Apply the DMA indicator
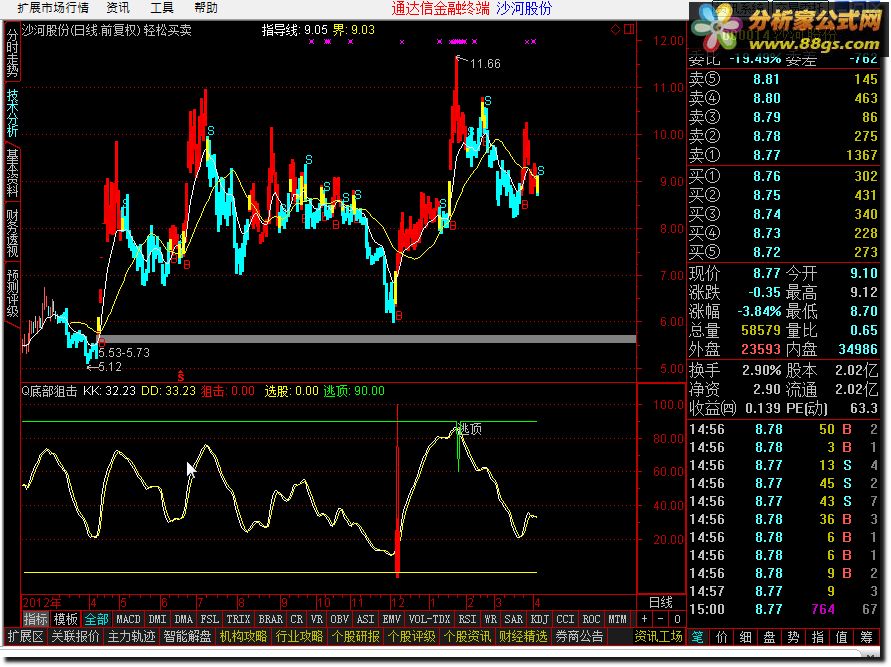This screenshot has height=667, width=891. click(x=184, y=619)
